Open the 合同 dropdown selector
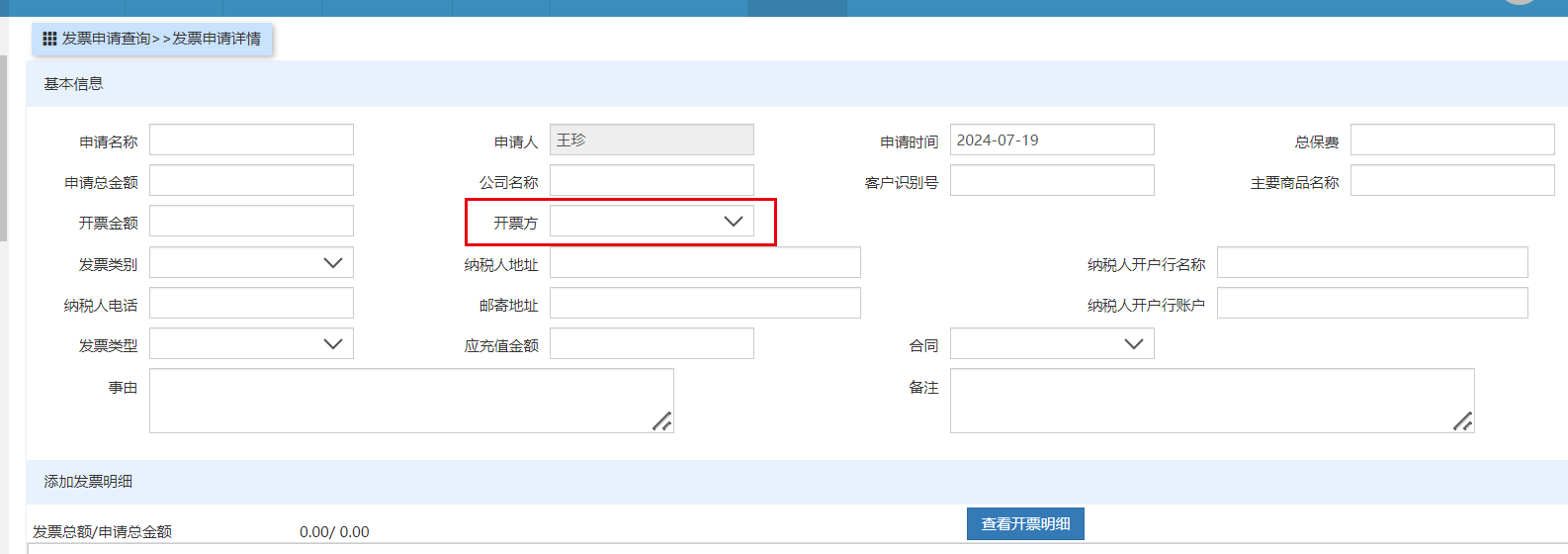Image resolution: width=1568 pixels, height=554 pixels. (1052, 344)
